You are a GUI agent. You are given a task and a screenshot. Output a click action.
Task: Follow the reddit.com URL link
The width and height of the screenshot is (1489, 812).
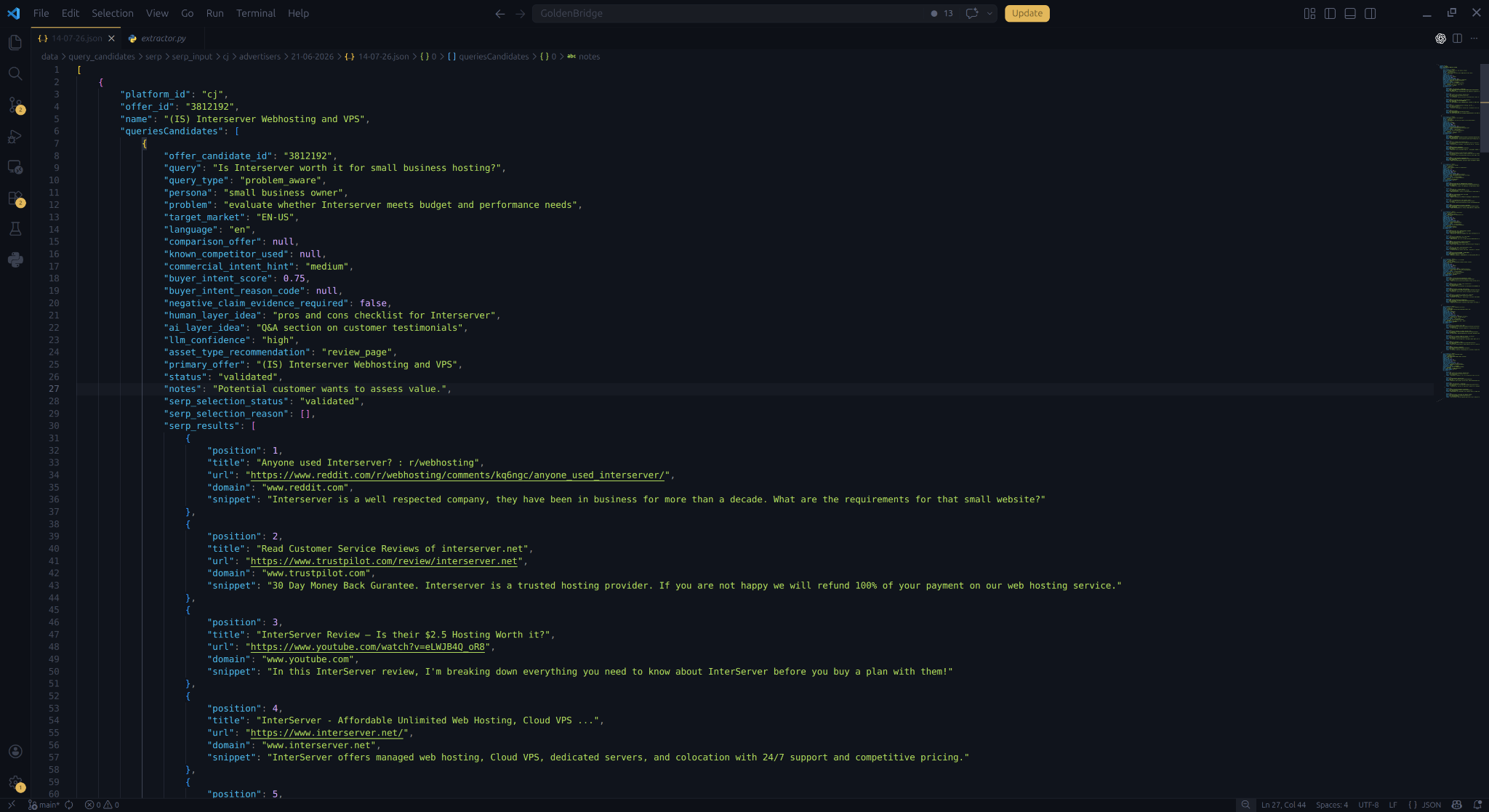pyautogui.click(x=457, y=475)
